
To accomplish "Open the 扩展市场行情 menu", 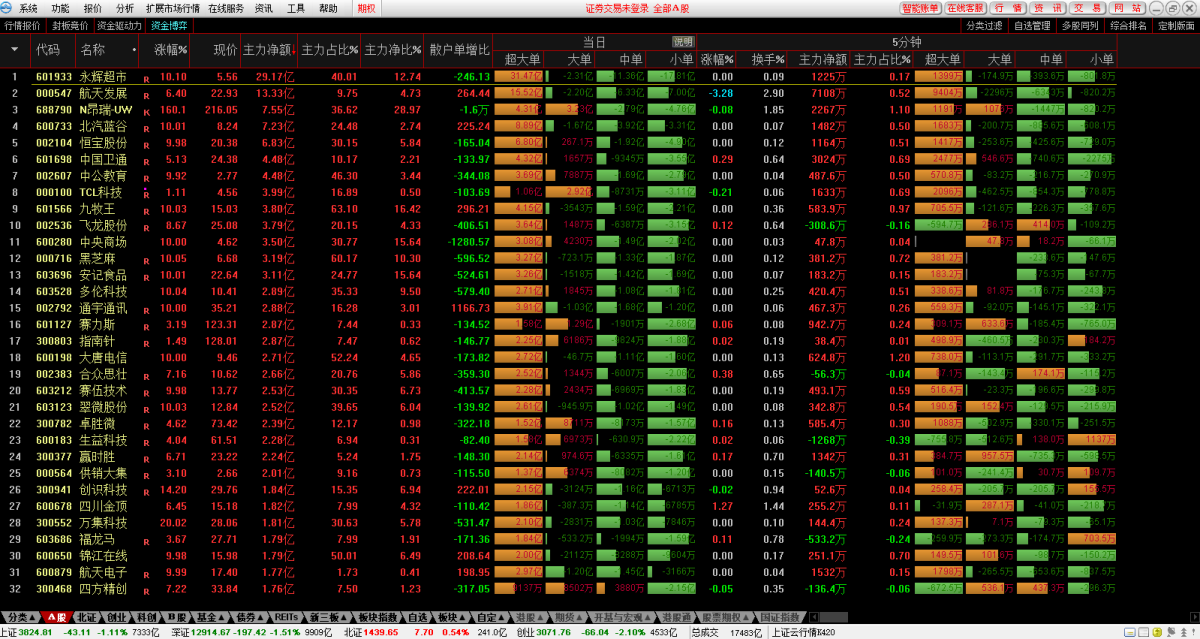I will (x=174, y=8).
